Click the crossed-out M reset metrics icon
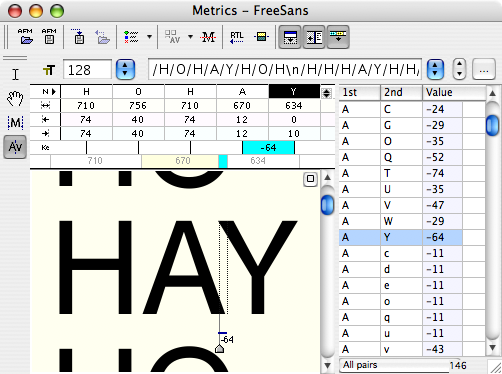502x374 pixels. [x=208, y=37]
